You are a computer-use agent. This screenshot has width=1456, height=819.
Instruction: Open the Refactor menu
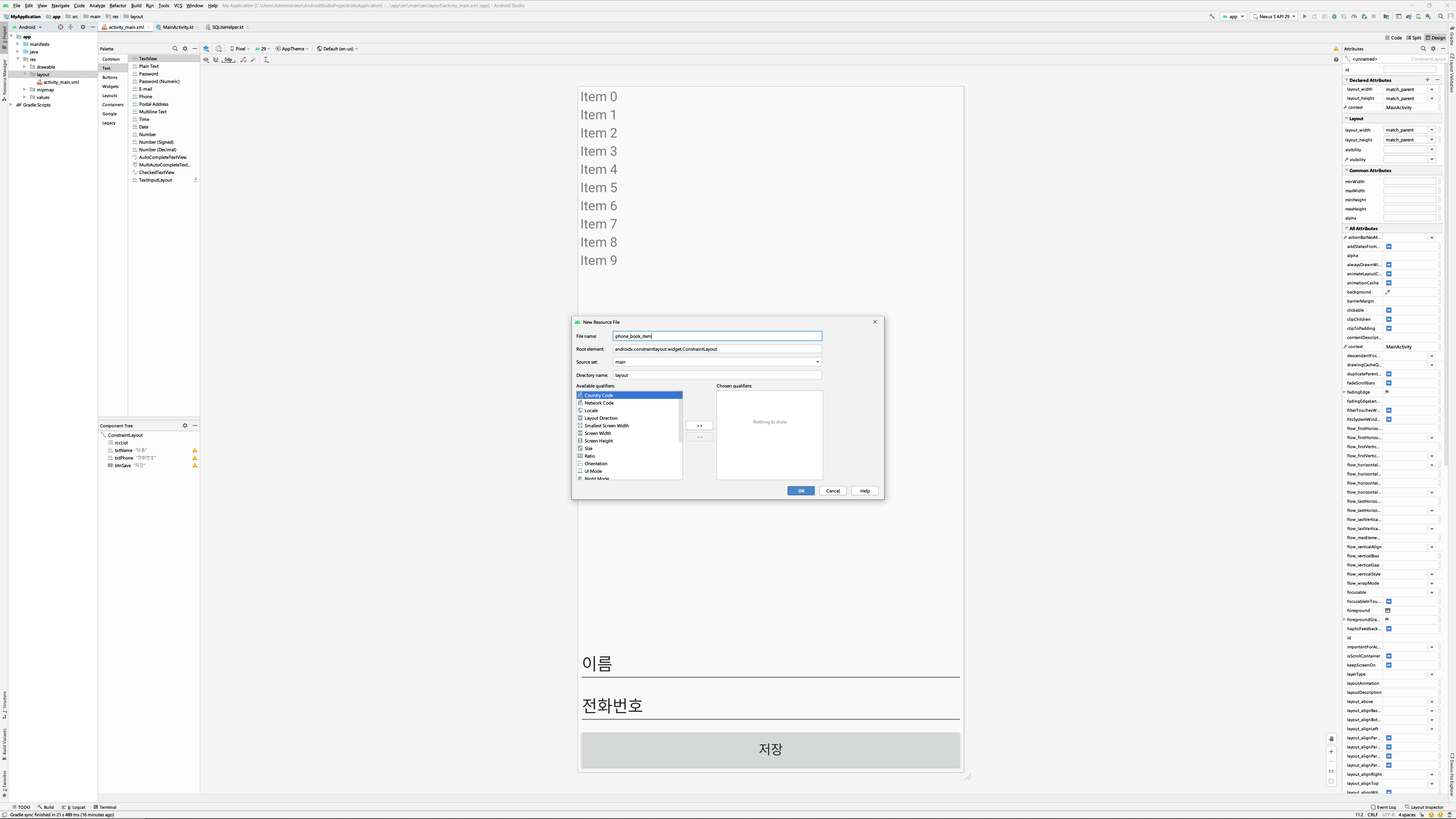pos(118,6)
